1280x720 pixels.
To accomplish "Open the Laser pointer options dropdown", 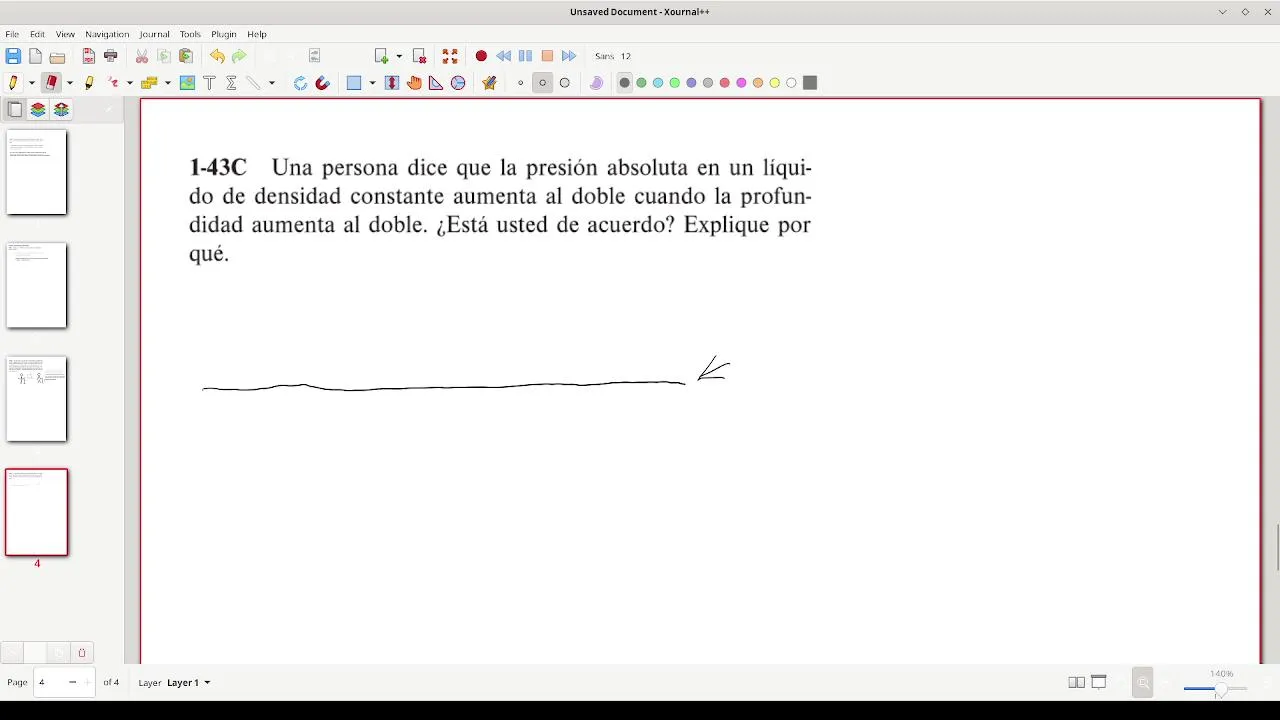I will (x=129, y=83).
